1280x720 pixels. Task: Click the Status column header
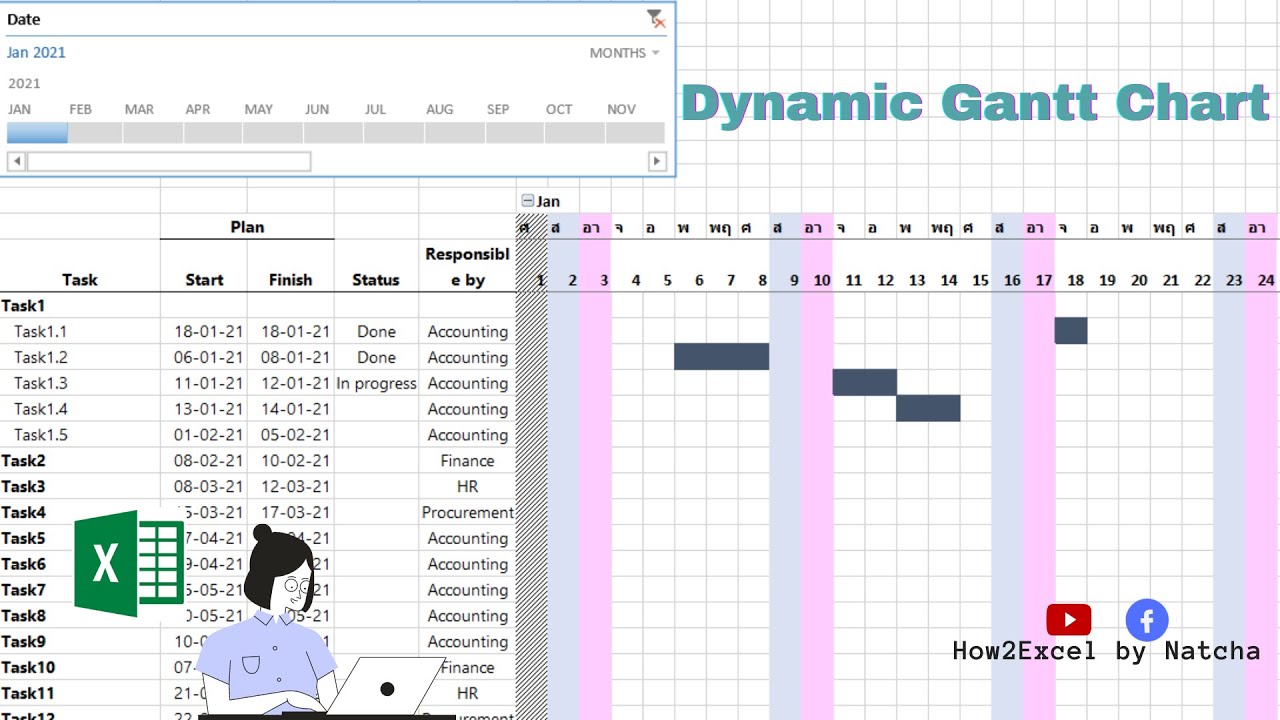click(376, 280)
